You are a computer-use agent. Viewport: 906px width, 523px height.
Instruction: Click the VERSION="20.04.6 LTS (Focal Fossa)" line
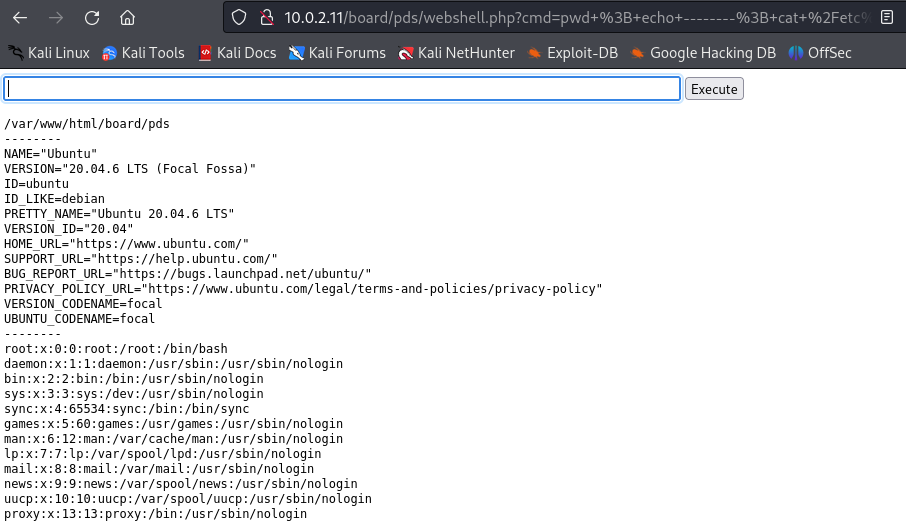(x=130, y=169)
